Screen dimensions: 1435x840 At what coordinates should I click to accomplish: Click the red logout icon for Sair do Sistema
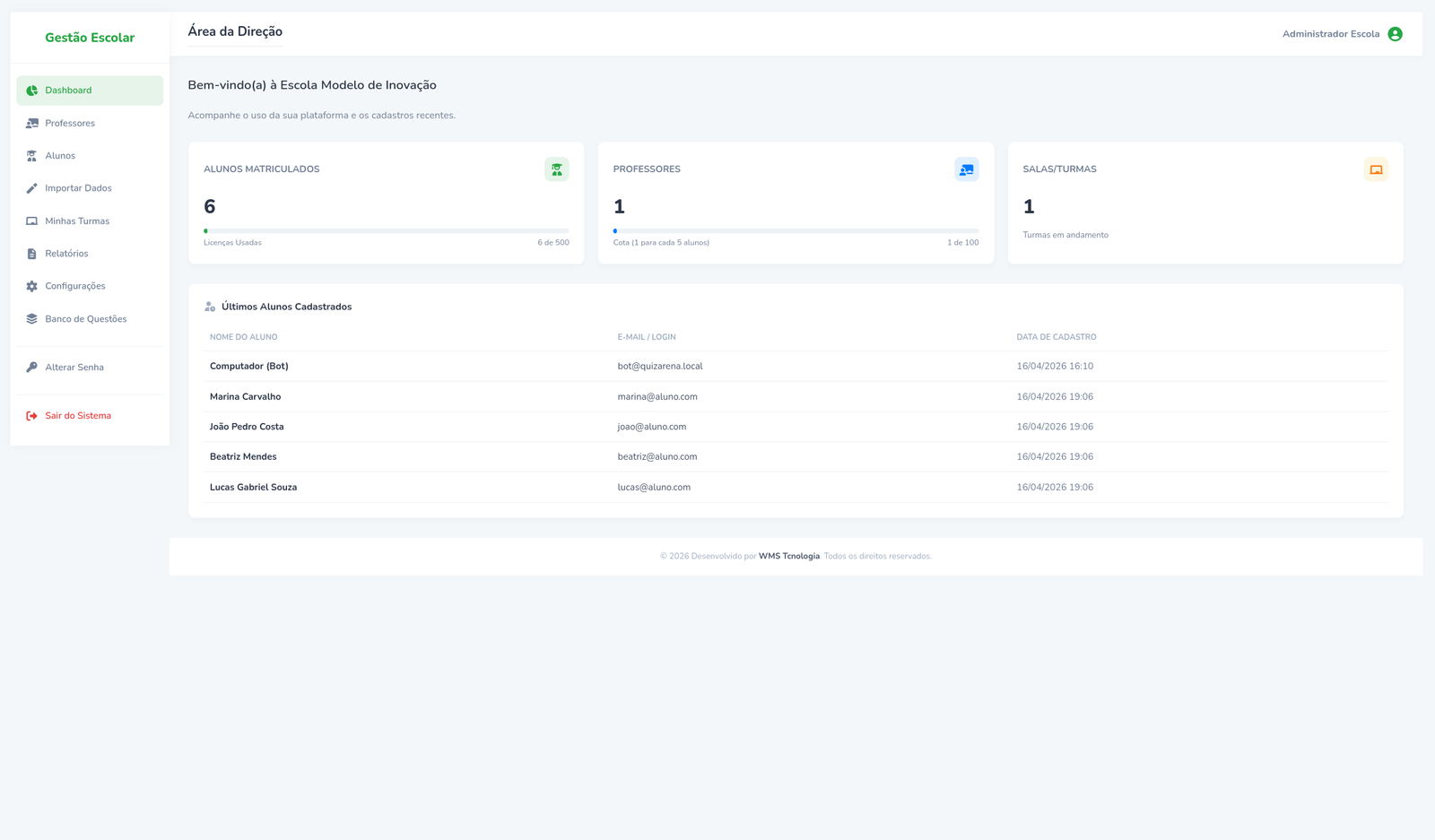point(32,416)
